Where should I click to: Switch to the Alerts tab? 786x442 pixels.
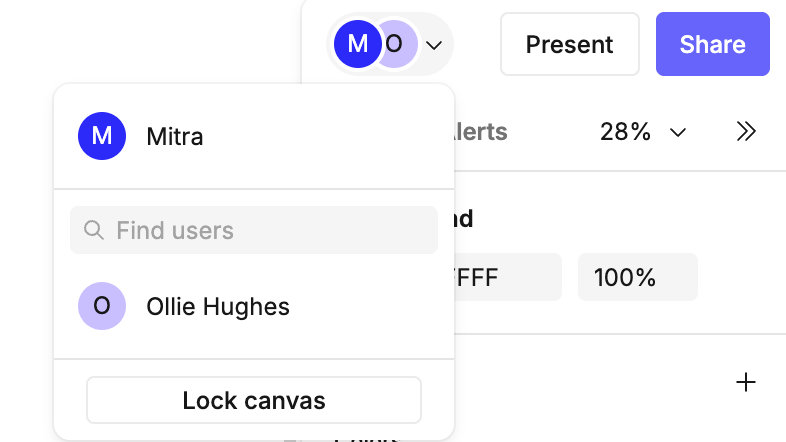pyautogui.click(x=482, y=131)
